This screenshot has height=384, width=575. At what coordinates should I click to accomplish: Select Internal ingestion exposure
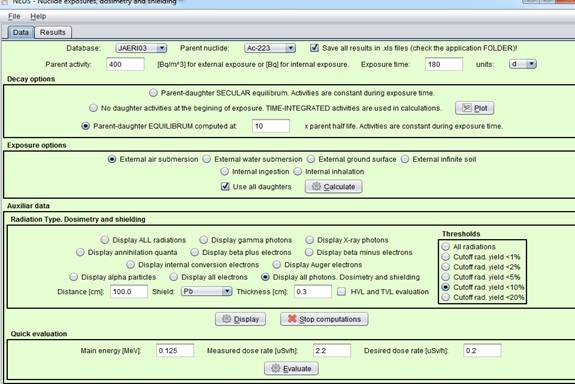pos(224,171)
